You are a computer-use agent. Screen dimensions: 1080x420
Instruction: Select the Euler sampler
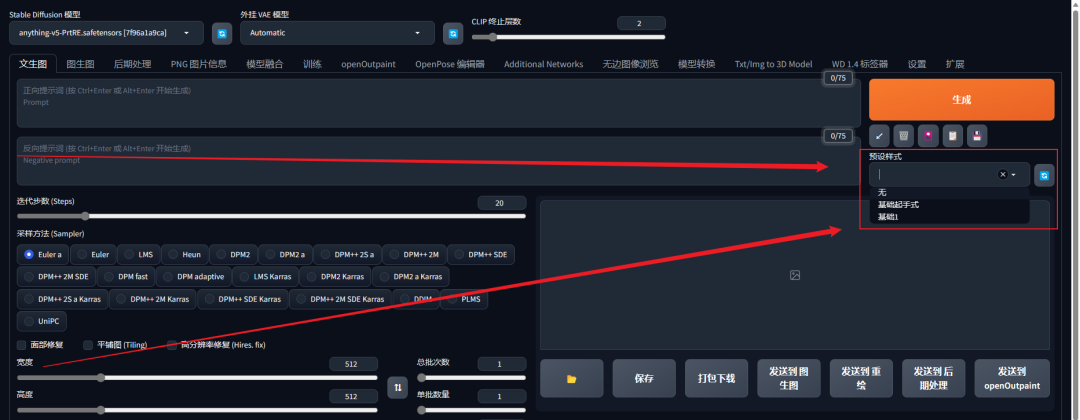[93, 254]
